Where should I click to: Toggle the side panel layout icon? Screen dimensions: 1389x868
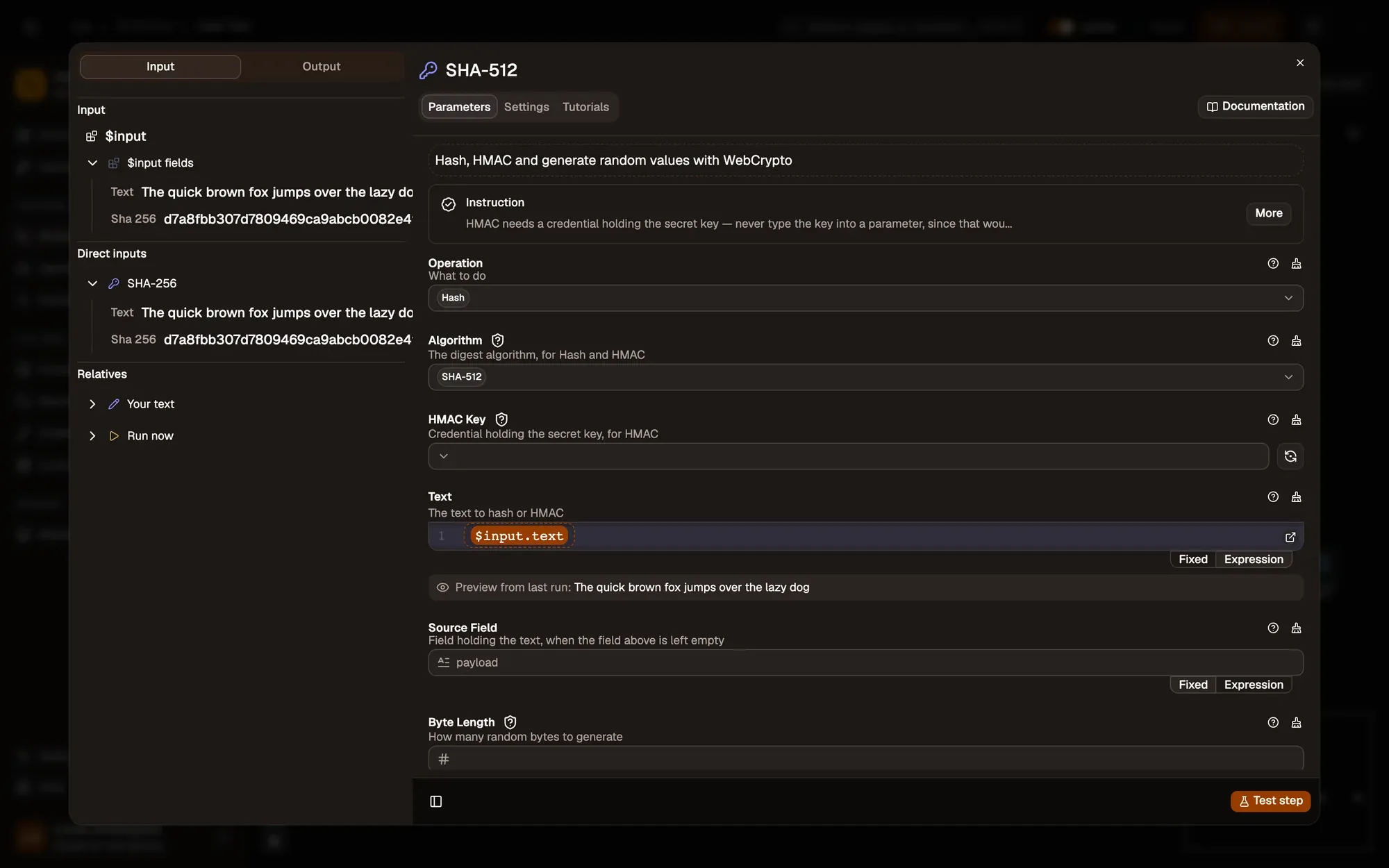(436, 801)
